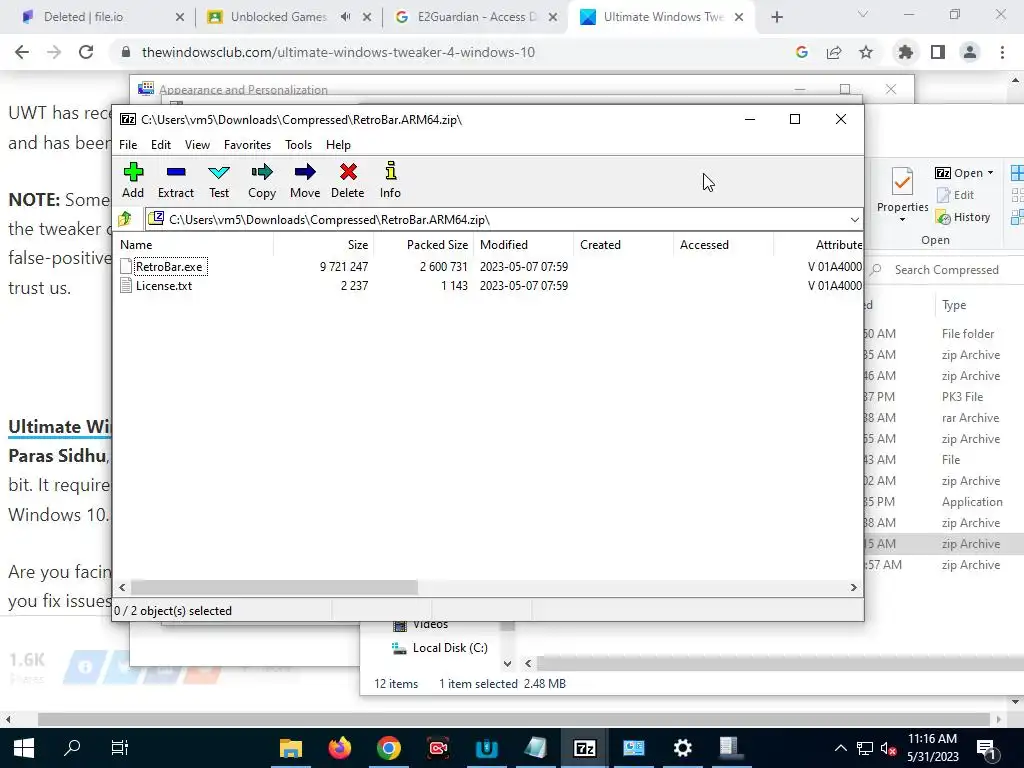Open Task View on the taskbar
Image resolution: width=1024 pixels, height=768 pixels.
(120, 748)
